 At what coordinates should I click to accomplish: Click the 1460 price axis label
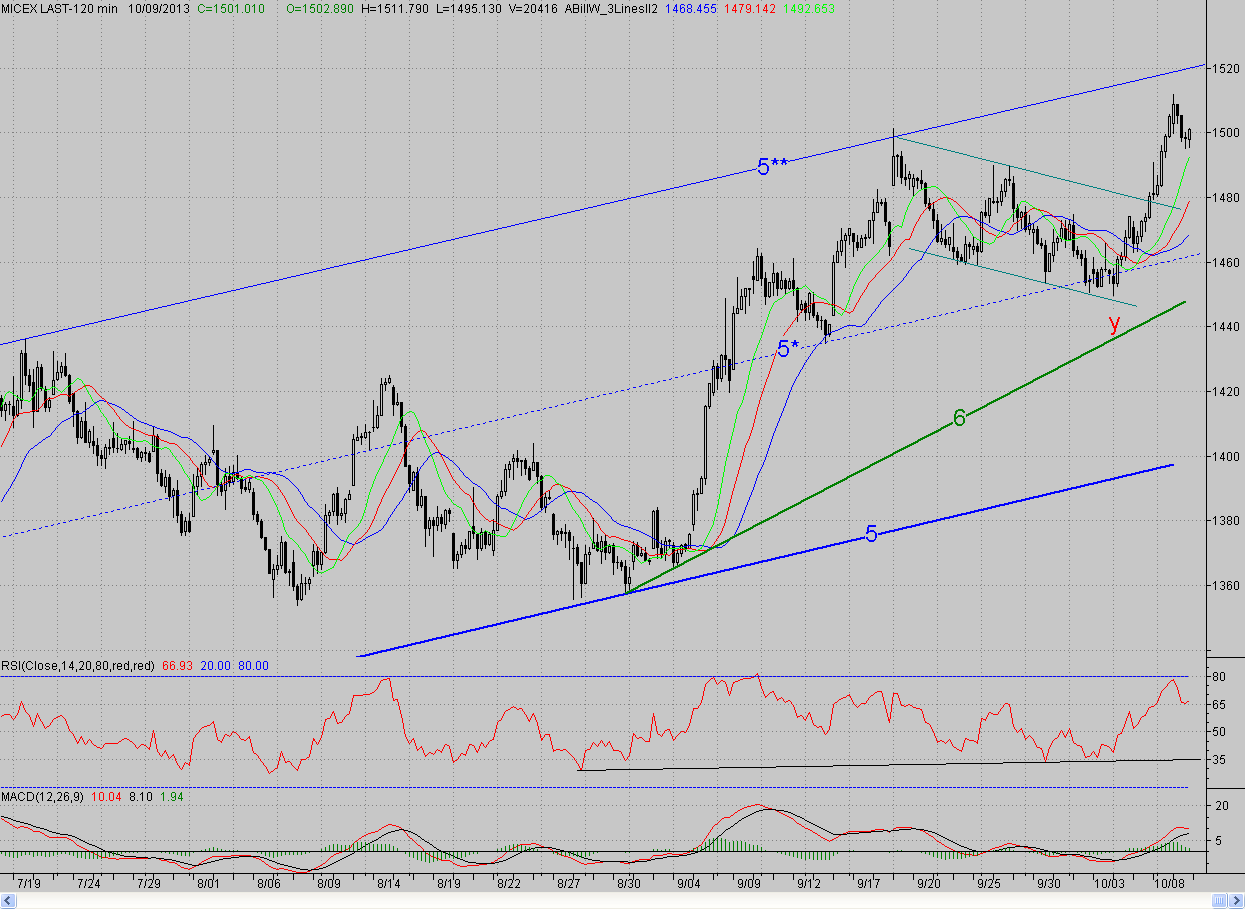pyautogui.click(x=1227, y=262)
